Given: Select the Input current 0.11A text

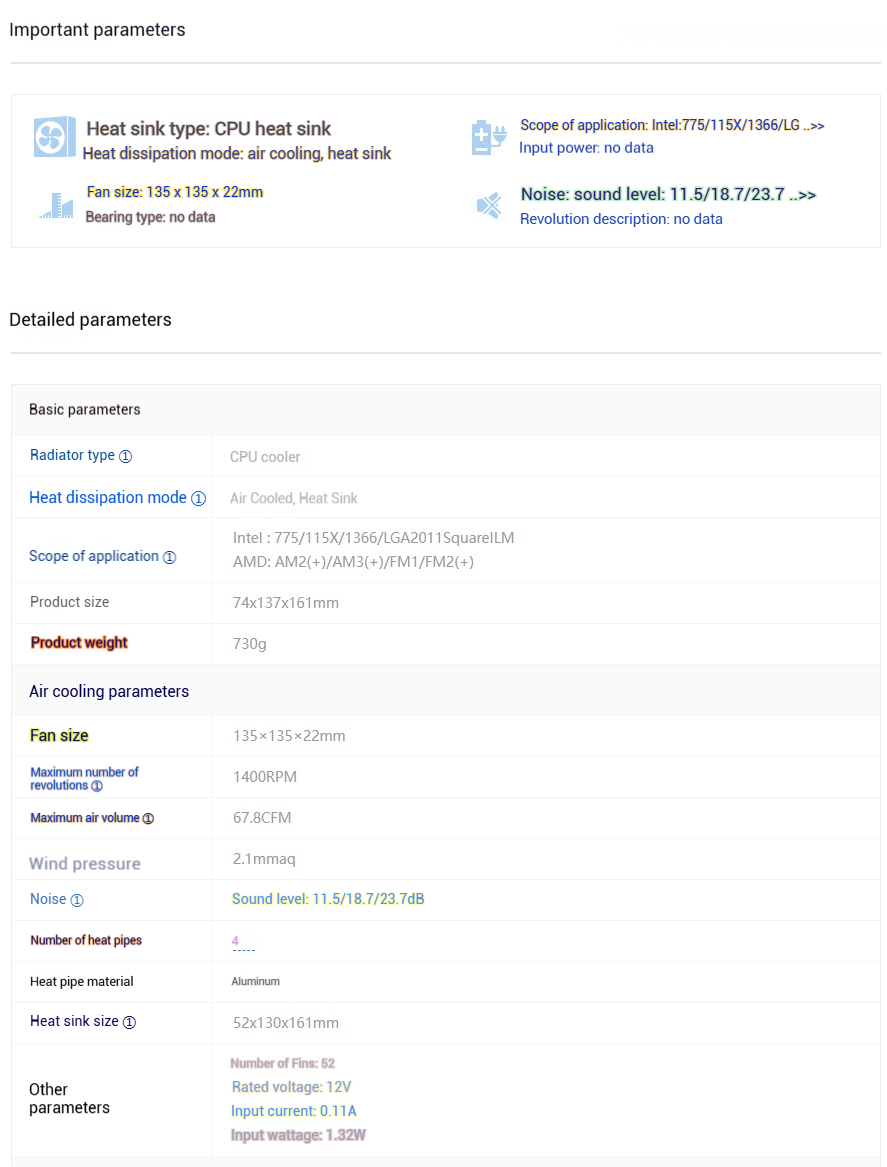Looking at the screenshot, I should tap(293, 1111).
